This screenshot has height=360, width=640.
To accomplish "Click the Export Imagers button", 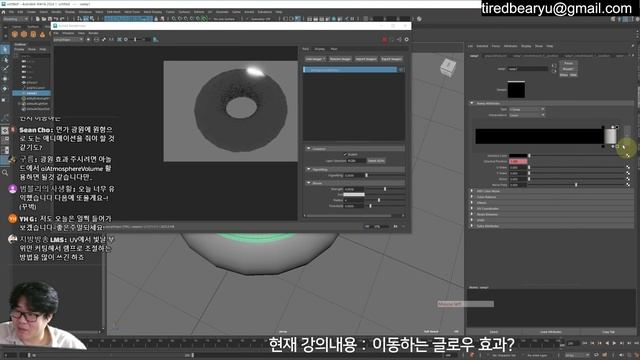I will (x=391, y=59).
